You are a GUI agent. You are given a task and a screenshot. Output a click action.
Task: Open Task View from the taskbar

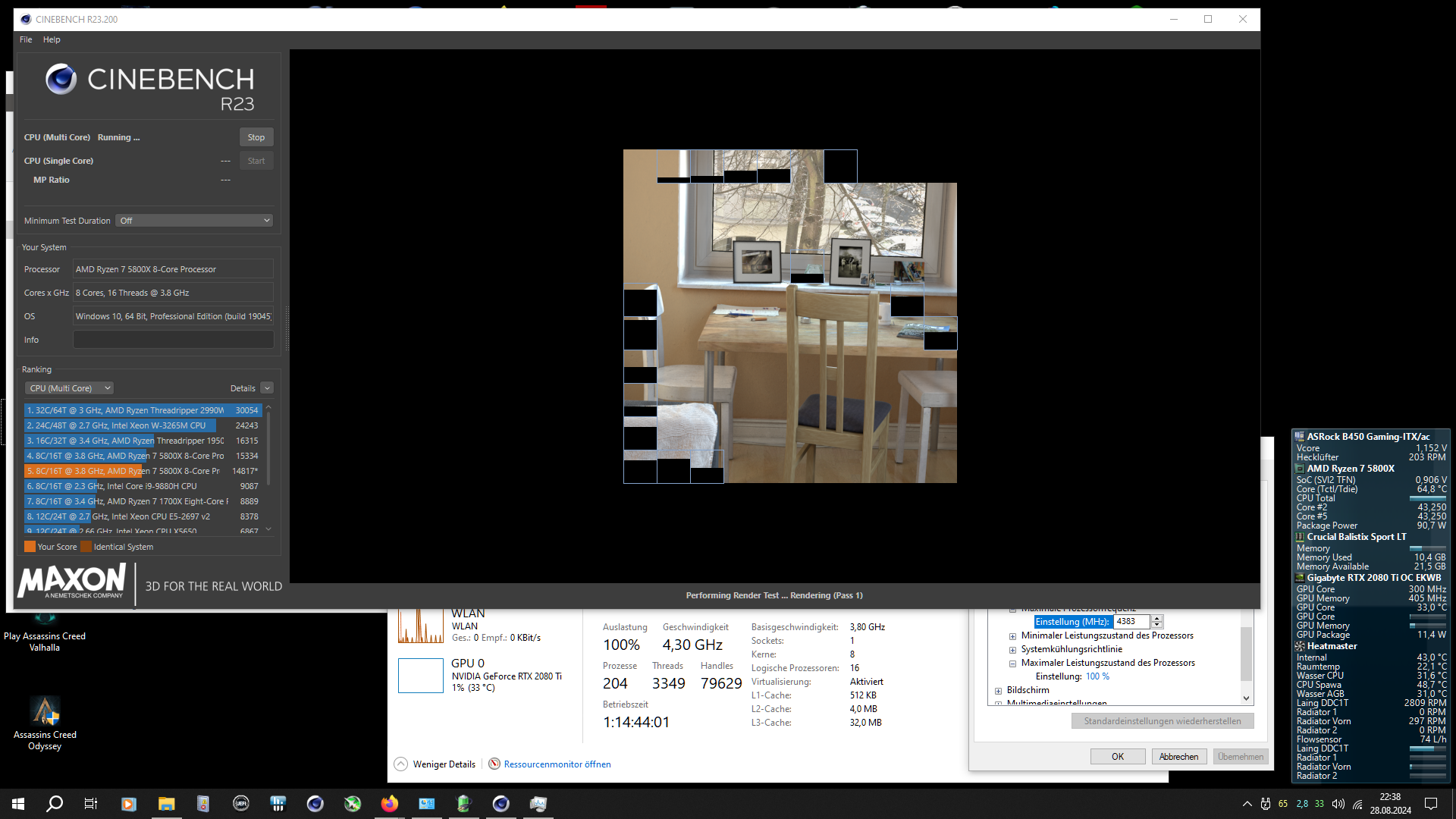[x=91, y=804]
